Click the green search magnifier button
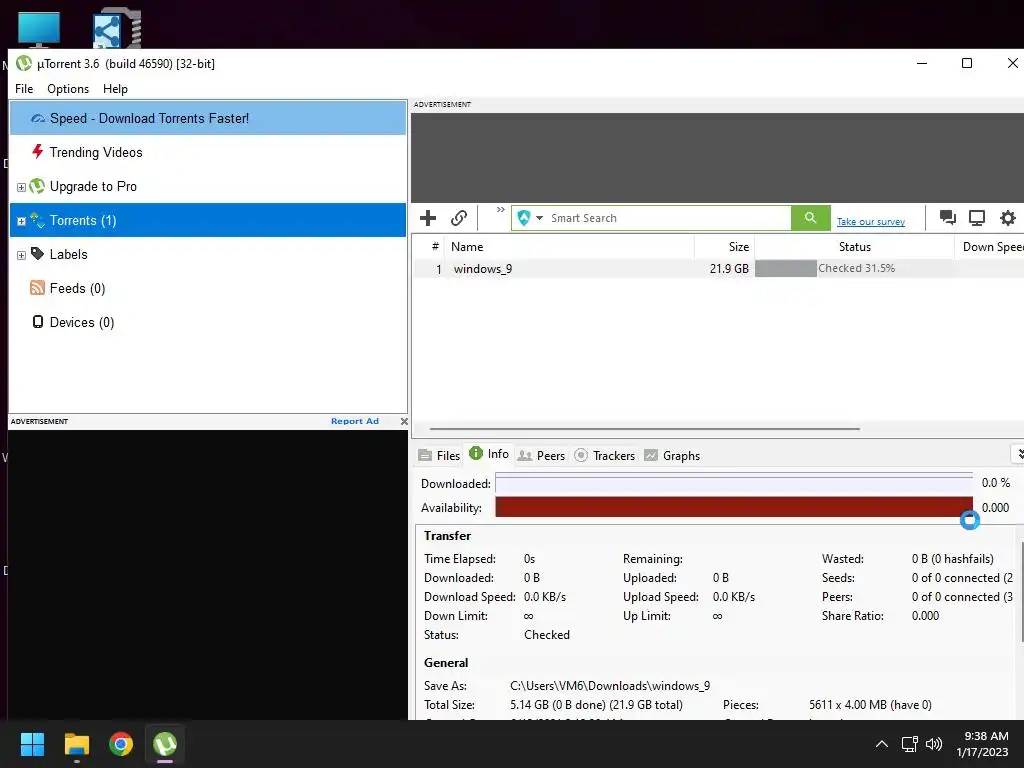The image size is (1024, 768). tap(810, 218)
